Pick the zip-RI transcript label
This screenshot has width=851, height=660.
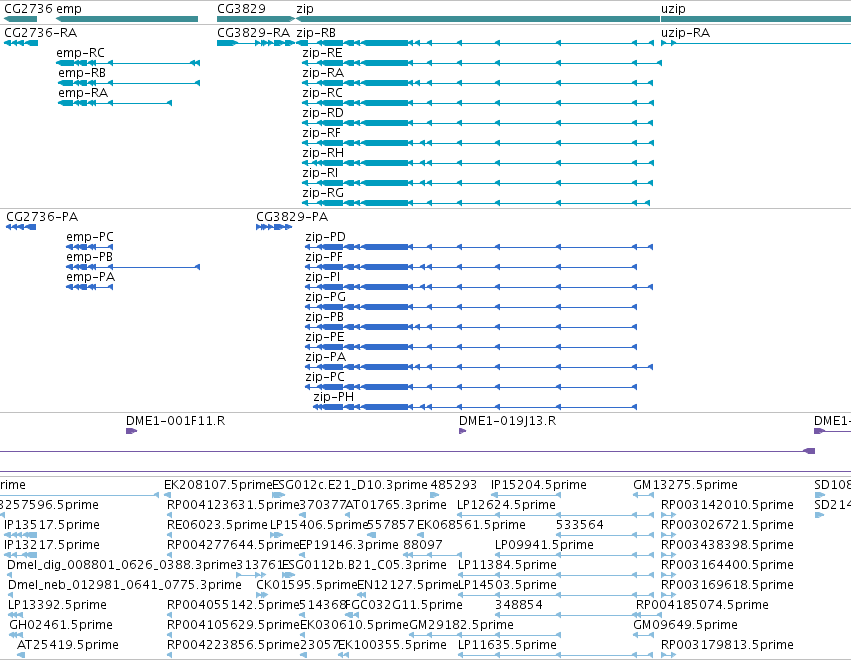(x=320, y=173)
